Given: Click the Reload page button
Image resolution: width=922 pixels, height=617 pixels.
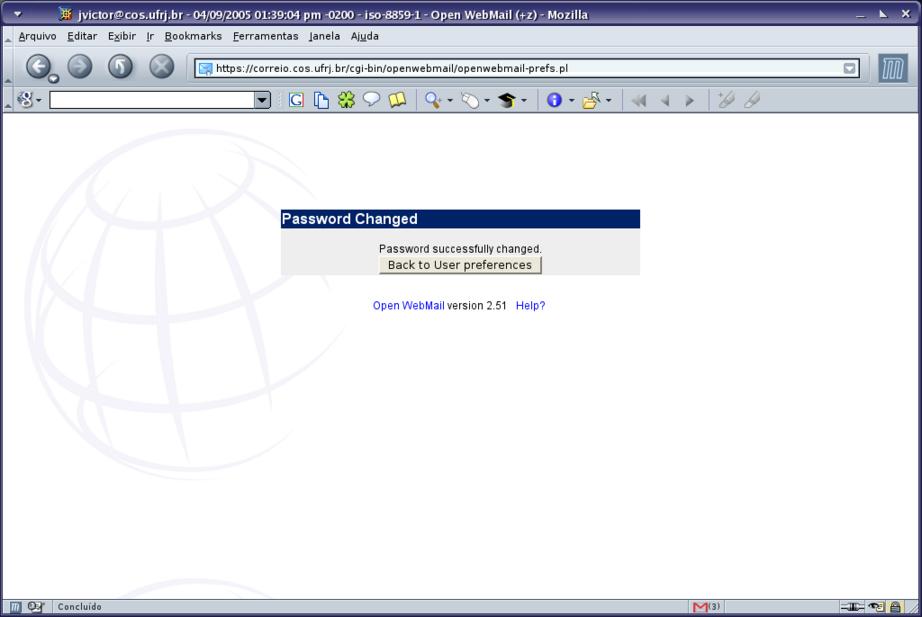Looking at the screenshot, I should [x=119, y=68].
